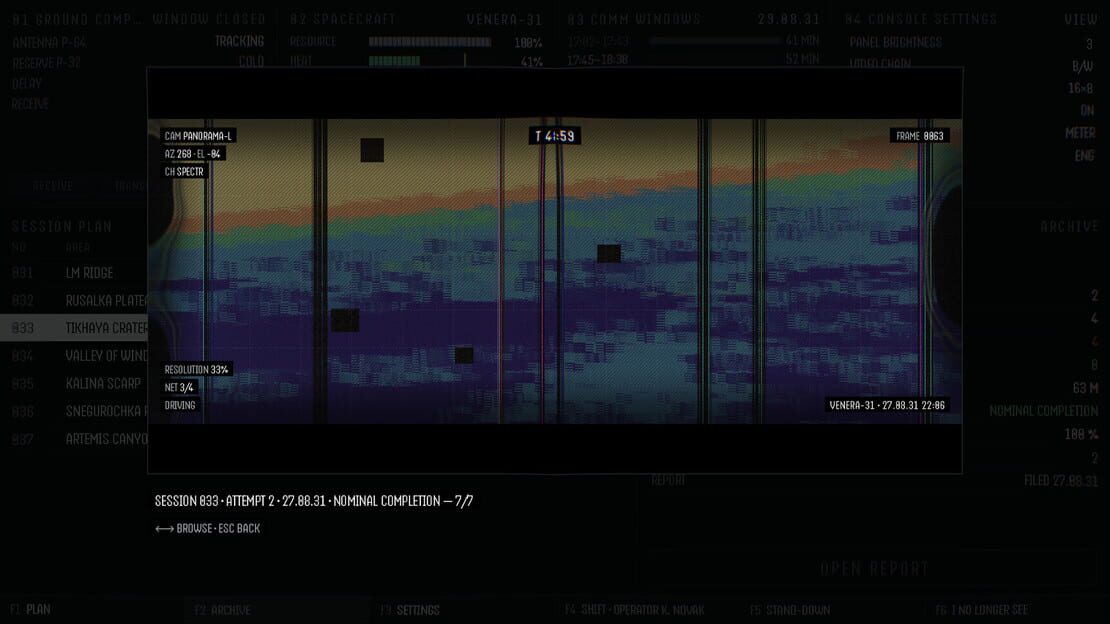The image size is (1110, 624).
Task: Click the Open Report button
Action: pyautogui.click(x=874, y=569)
